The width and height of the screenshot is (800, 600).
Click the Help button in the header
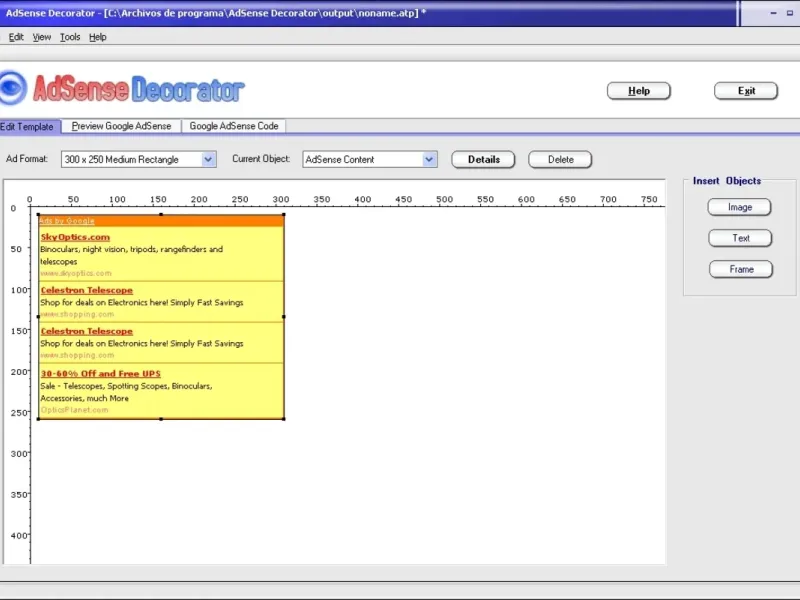click(x=638, y=91)
